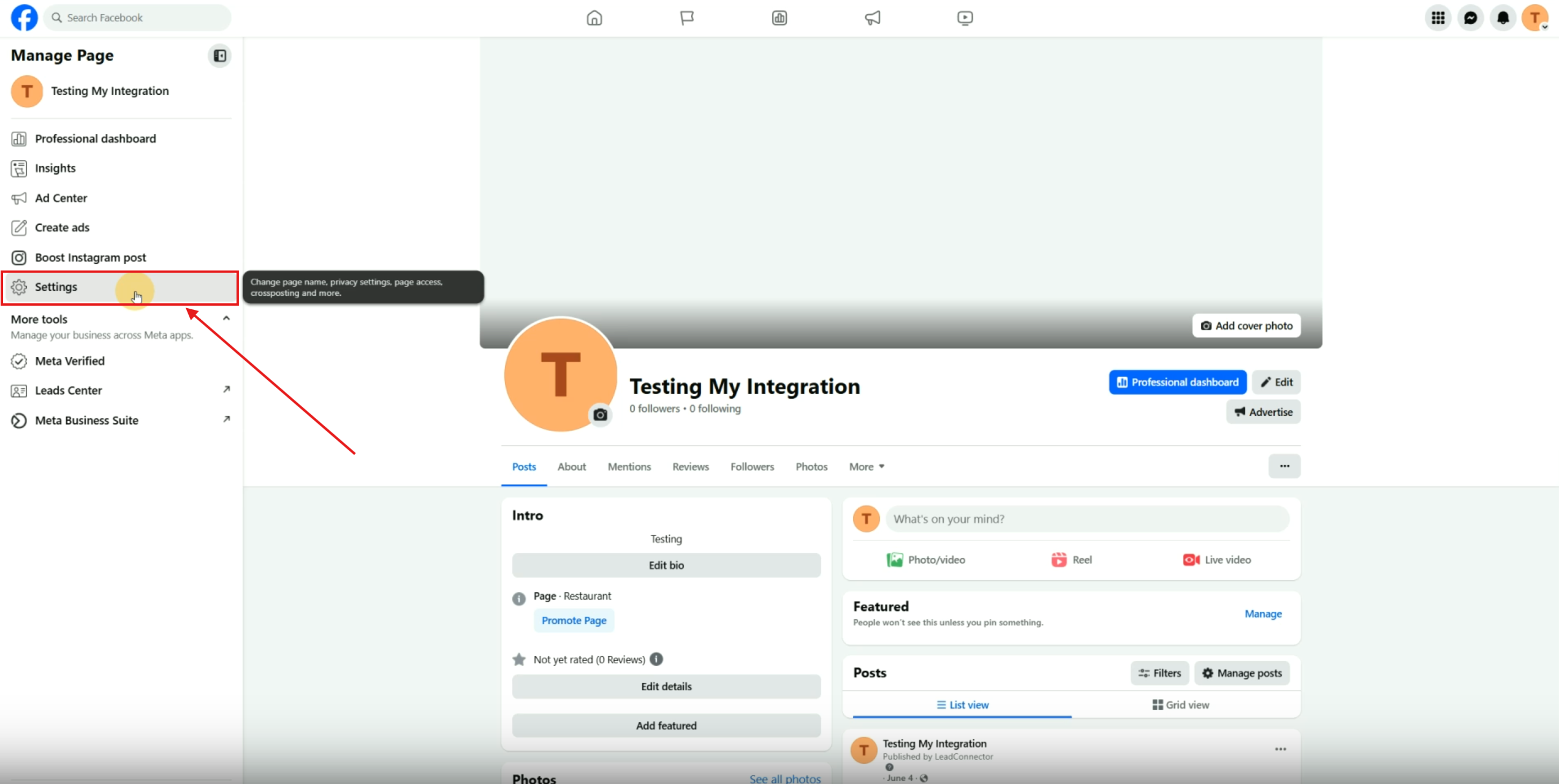Screen dimensions: 1559x784
Task: Click the Live video post option
Action: (x=1217, y=560)
